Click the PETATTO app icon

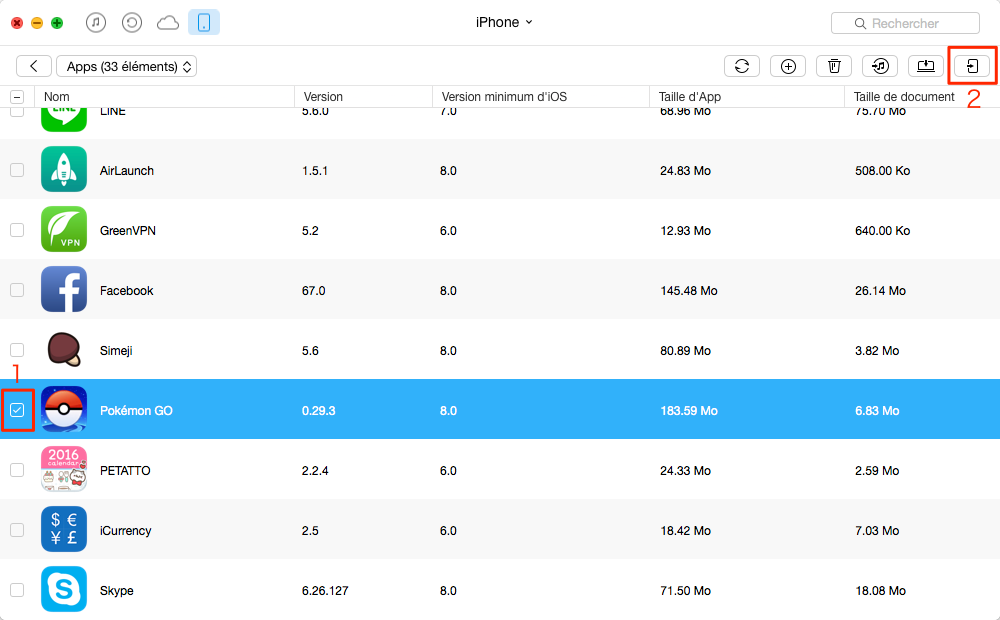(x=64, y=469)
